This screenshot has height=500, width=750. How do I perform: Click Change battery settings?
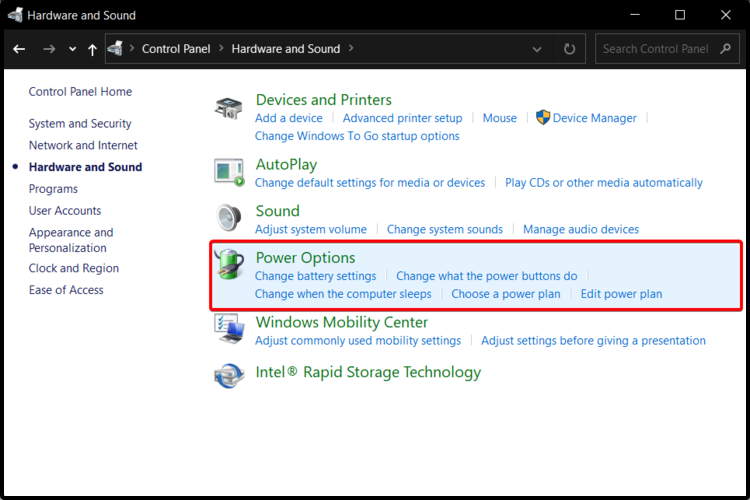(x=315, y=276)
